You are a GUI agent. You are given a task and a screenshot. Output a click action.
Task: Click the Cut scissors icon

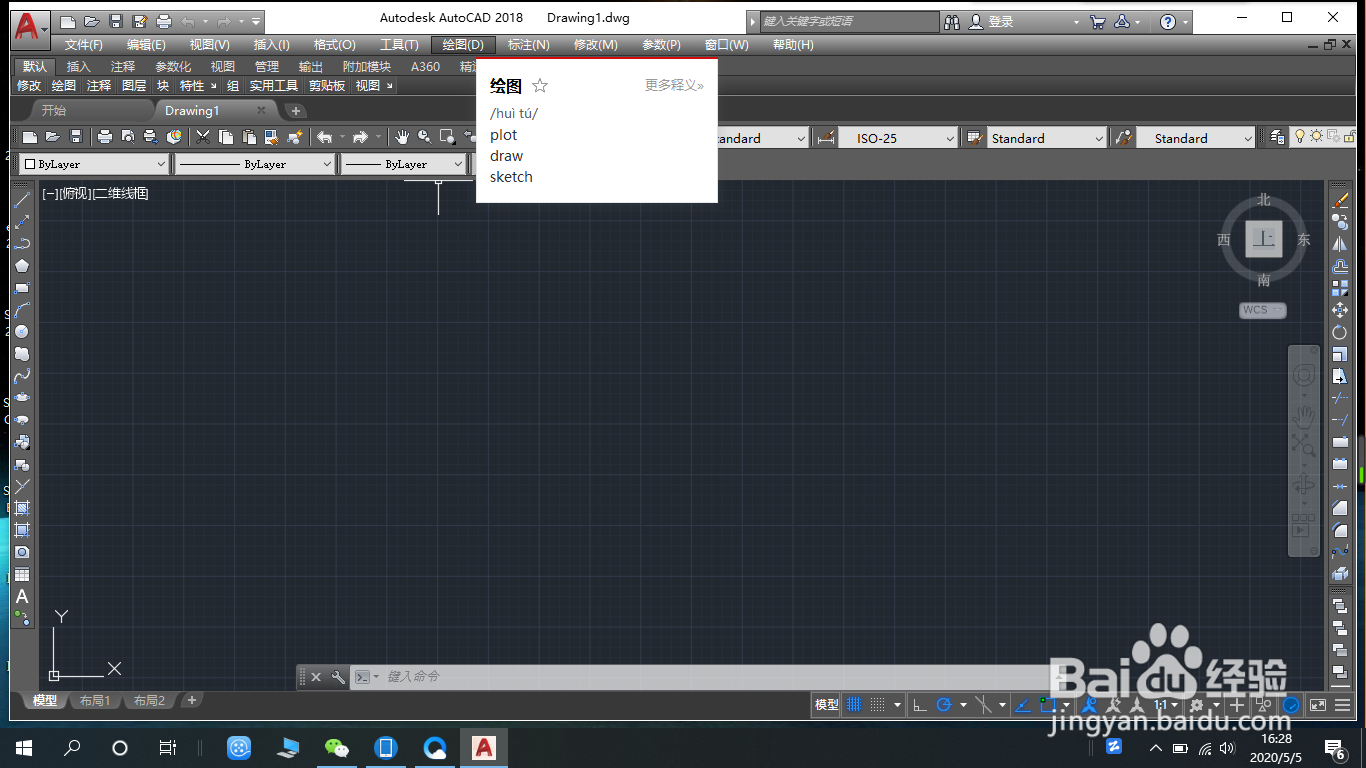click(x=203, y=137)
